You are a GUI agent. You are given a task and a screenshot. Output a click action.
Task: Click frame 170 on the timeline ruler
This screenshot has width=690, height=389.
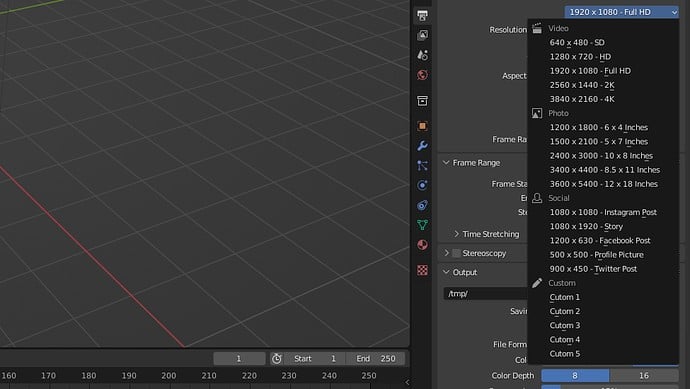(48, 376)
